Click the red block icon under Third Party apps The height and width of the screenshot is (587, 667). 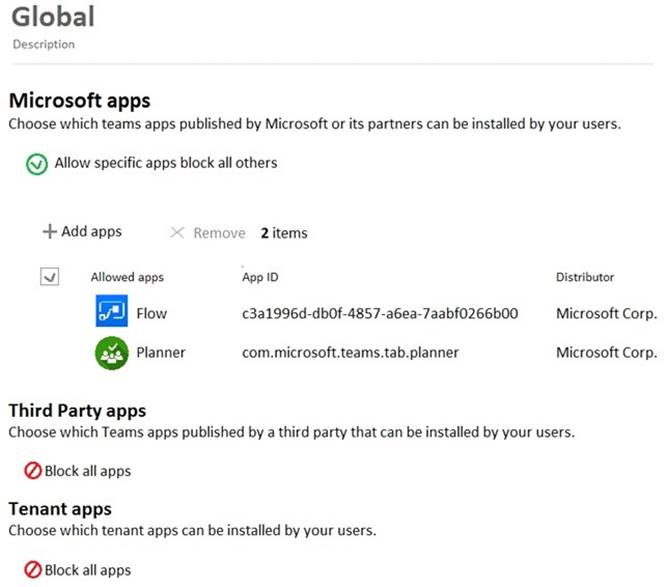coord(33,471)
